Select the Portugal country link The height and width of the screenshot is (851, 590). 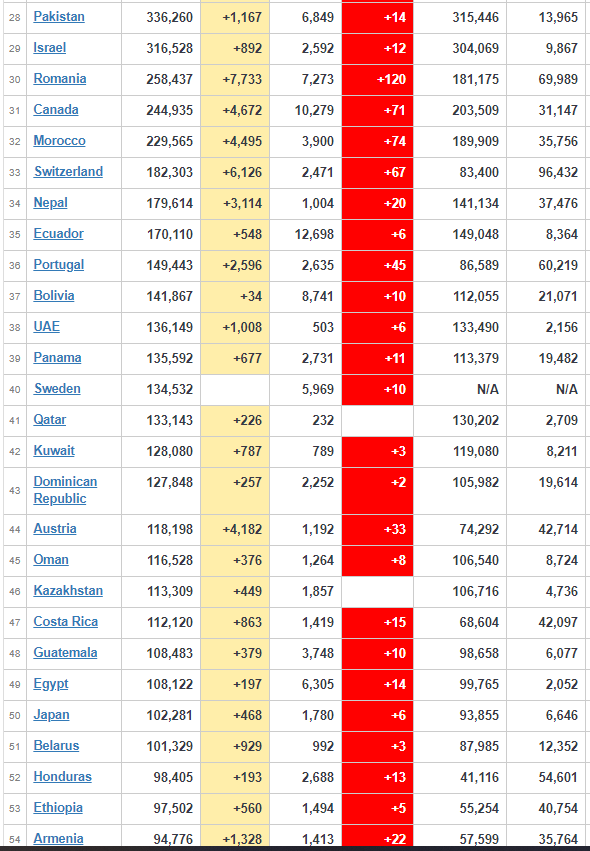click(x=59, y=265)
